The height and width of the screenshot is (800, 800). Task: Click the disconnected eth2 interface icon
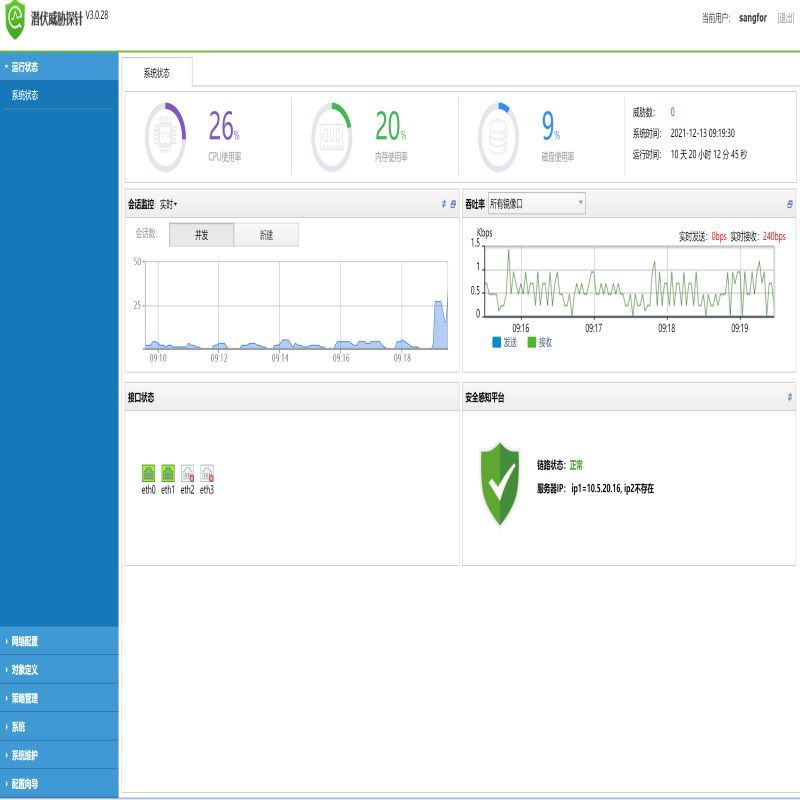187,473
